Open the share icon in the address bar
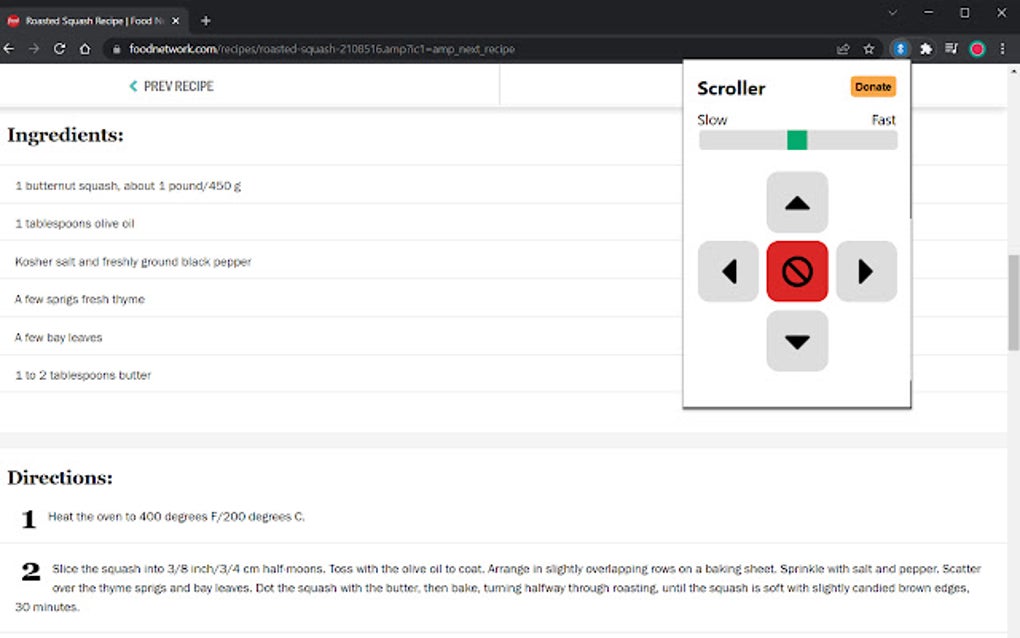Screen dimensions: 1020x638 click(842, 47)
